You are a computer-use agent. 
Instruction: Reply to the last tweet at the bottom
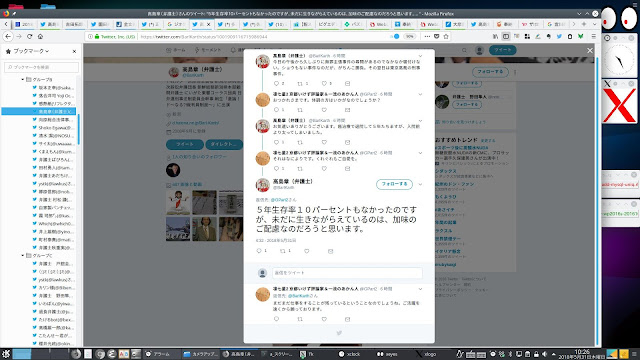click(x=276, y=319)
